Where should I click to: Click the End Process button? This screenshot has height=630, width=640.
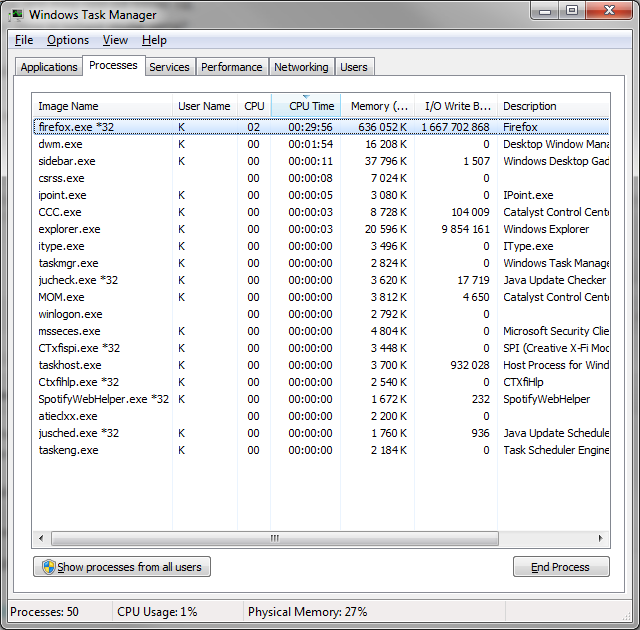coord(561,567)
